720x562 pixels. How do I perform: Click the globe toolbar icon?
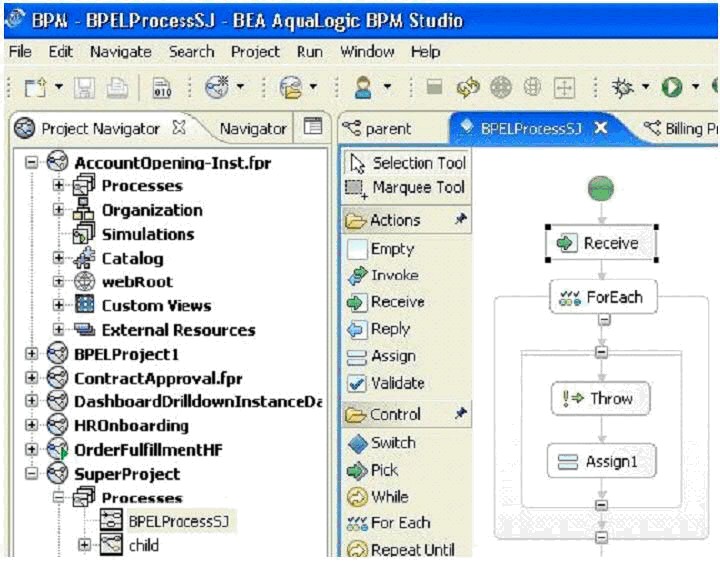click(x=532, y=86)
